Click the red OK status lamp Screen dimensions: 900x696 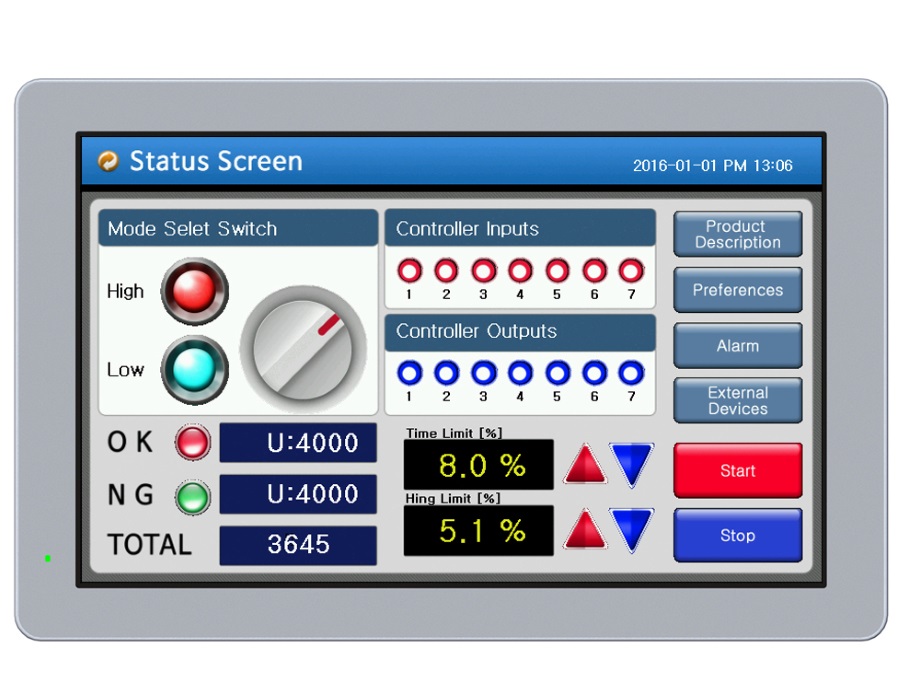(x=192, y=442)
